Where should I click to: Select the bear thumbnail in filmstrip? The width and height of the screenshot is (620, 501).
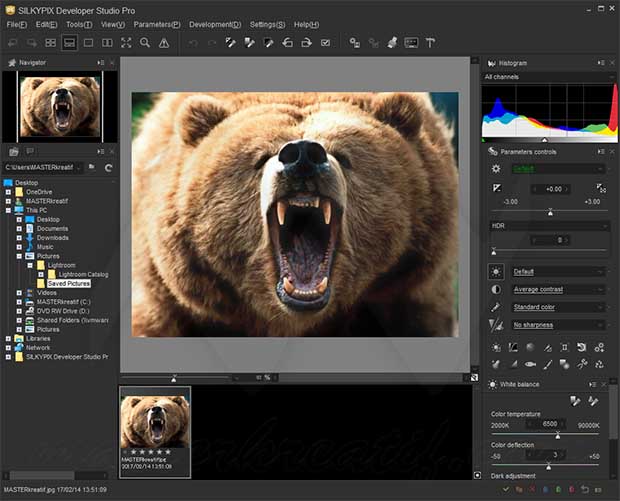tap(155, 422)
